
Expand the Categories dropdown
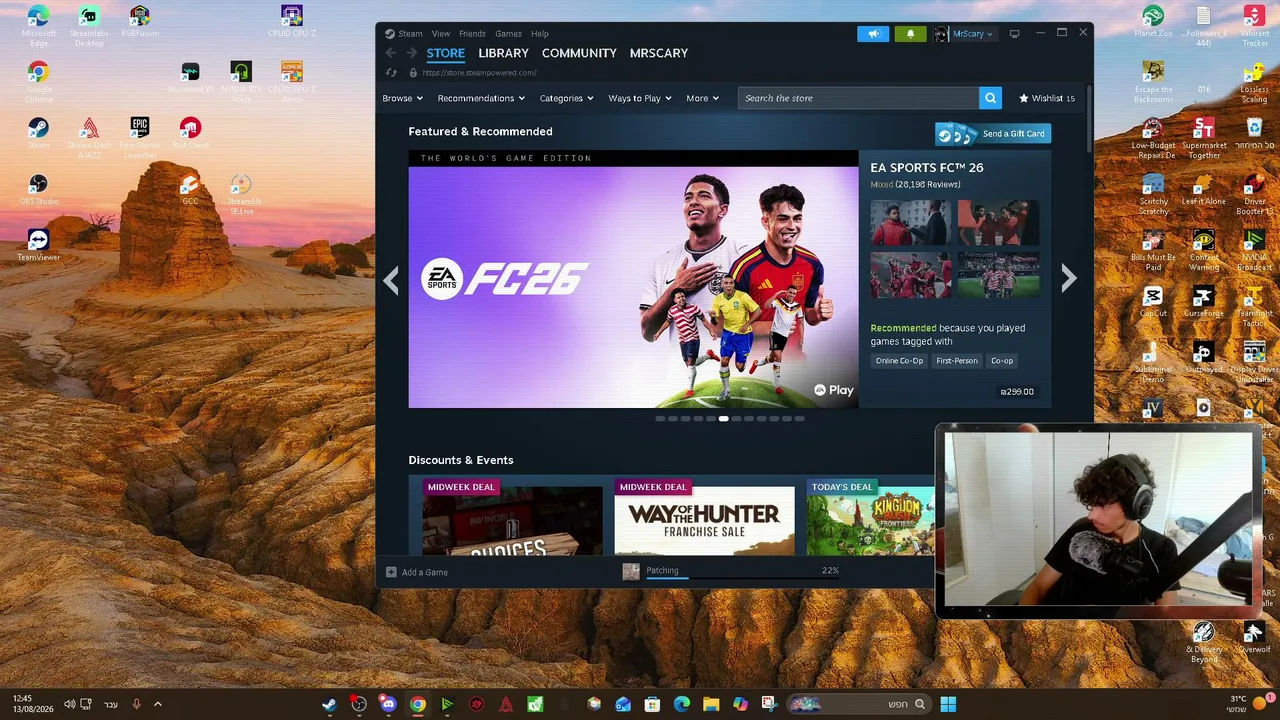[x=567, y=98]
